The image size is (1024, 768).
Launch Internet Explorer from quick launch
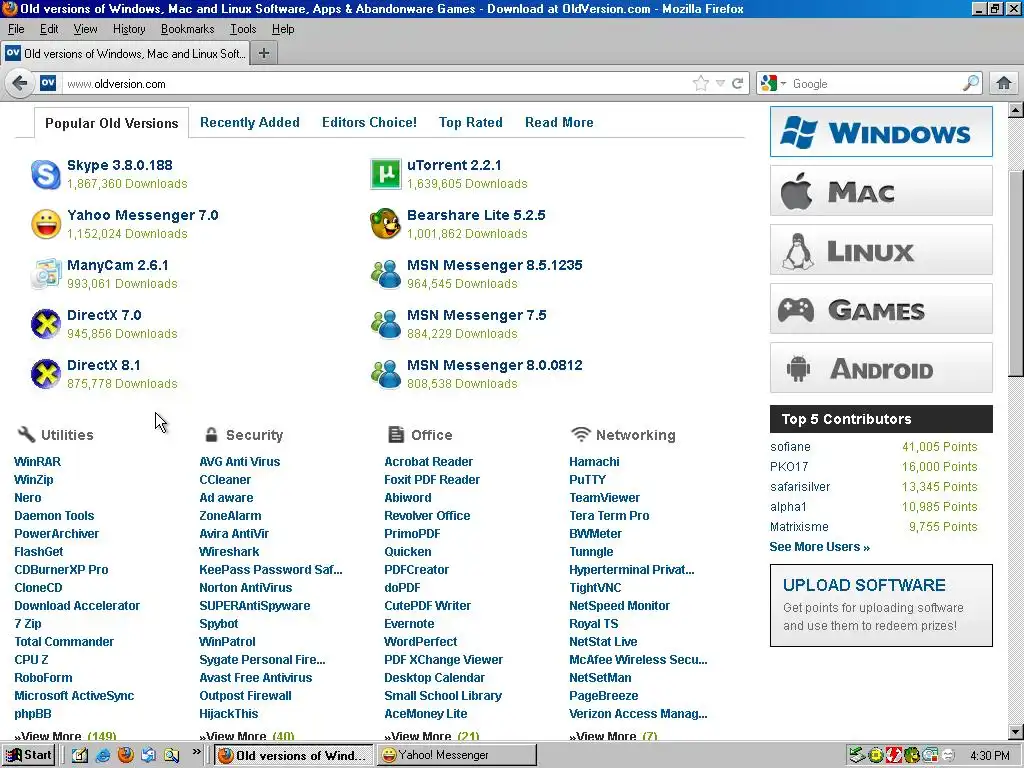(103, 756)
